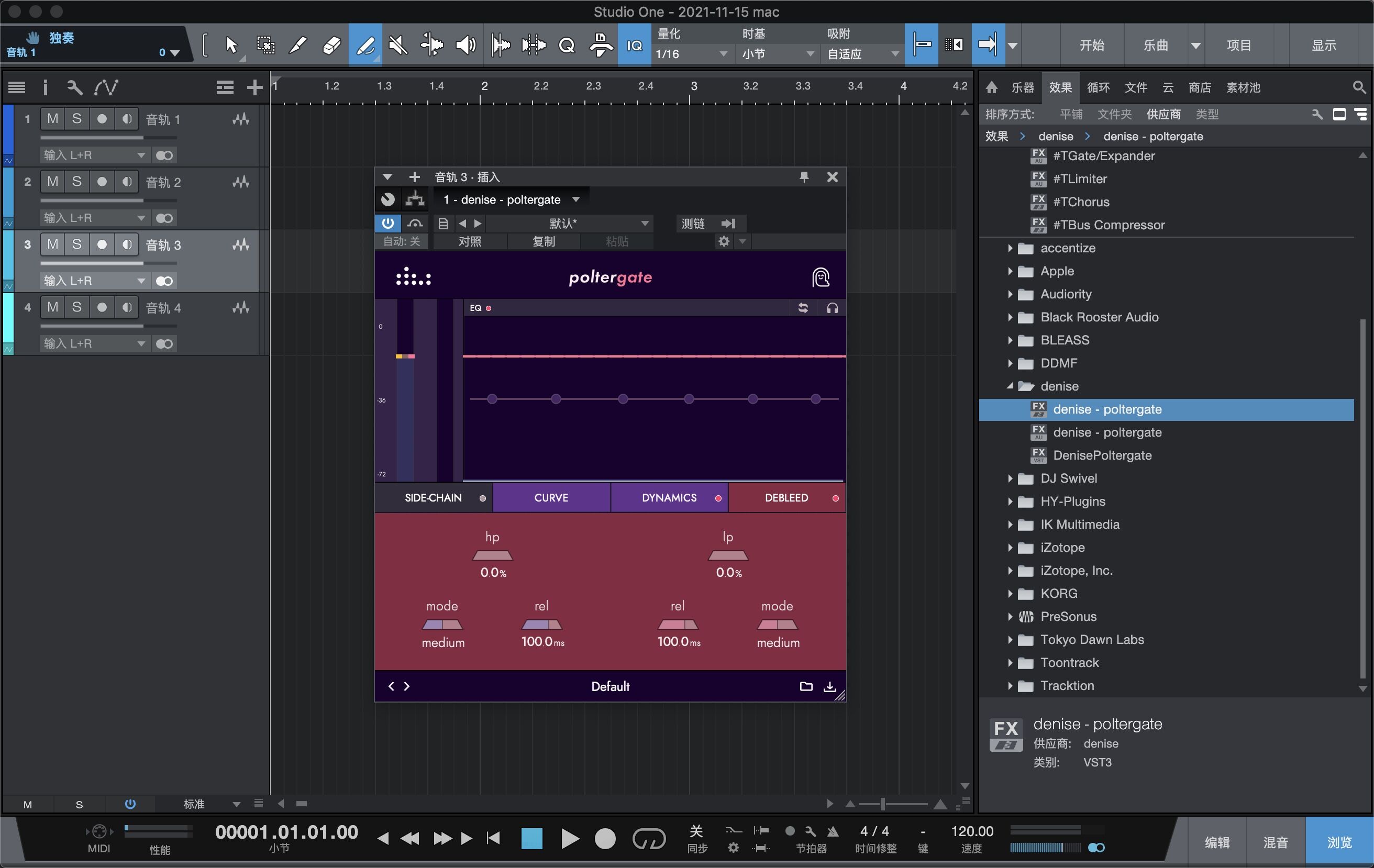The image size is (1374, 868).
Task: Select the mute tool in the toolbar
Action: point(398,44)
